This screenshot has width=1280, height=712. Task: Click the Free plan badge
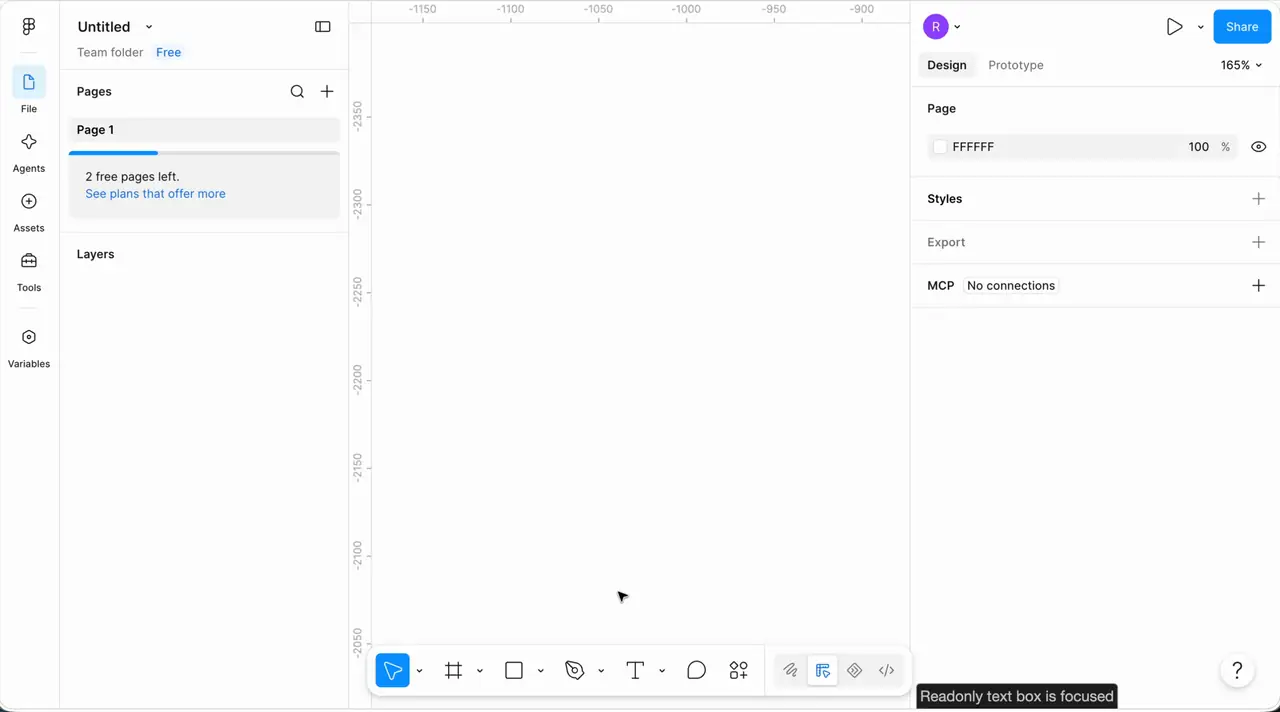[168, 52]
